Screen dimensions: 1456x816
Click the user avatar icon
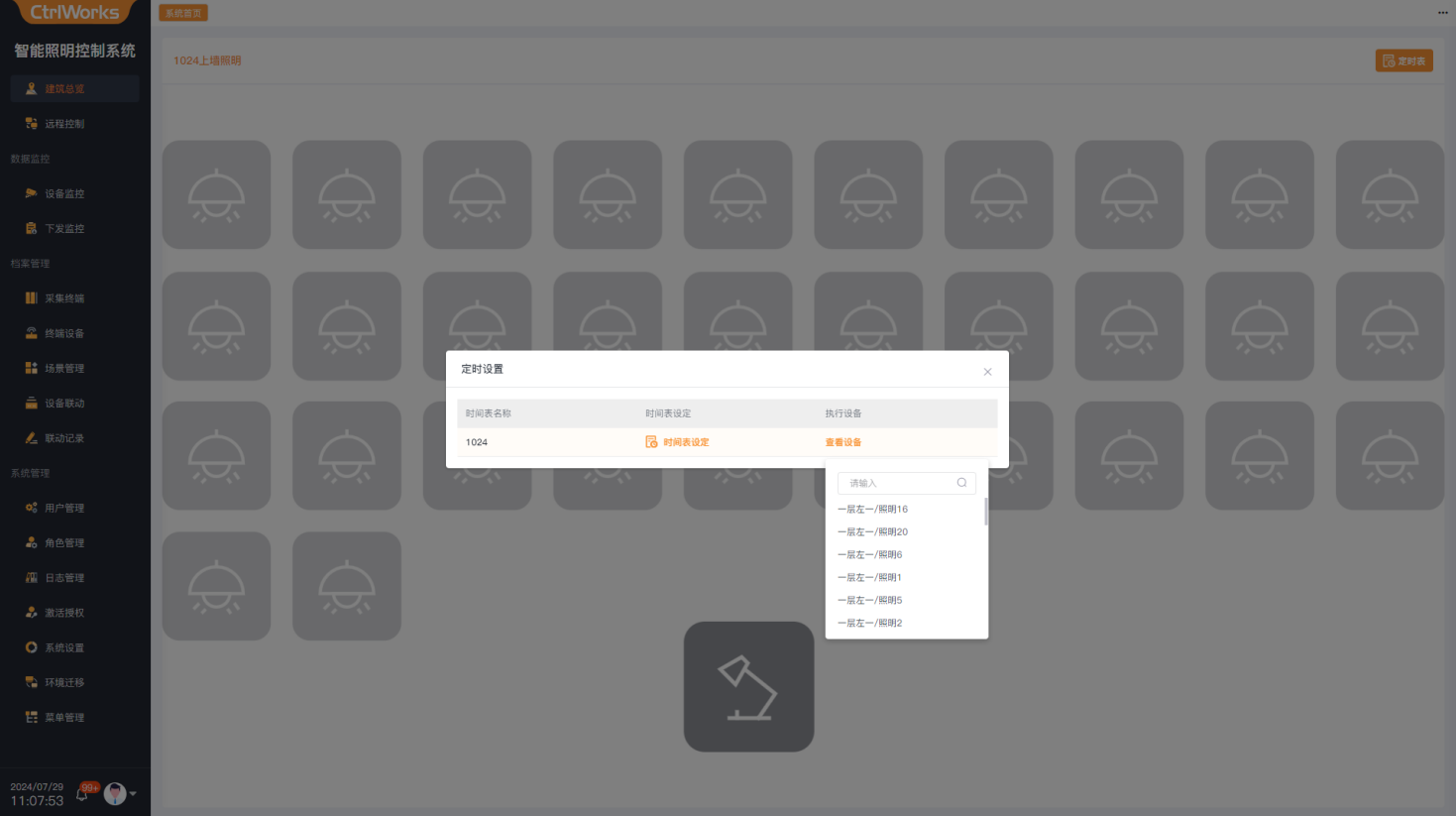click(115, 793)
